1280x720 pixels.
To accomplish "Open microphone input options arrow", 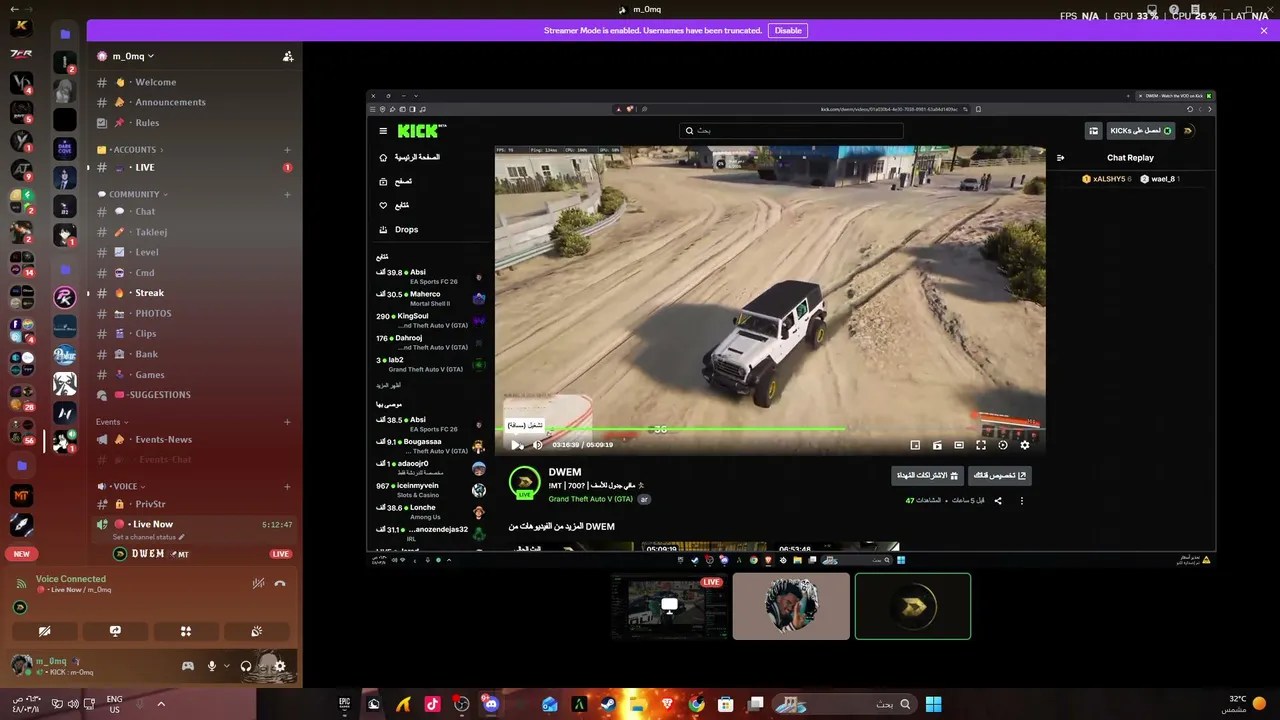I will click(227, 666).
